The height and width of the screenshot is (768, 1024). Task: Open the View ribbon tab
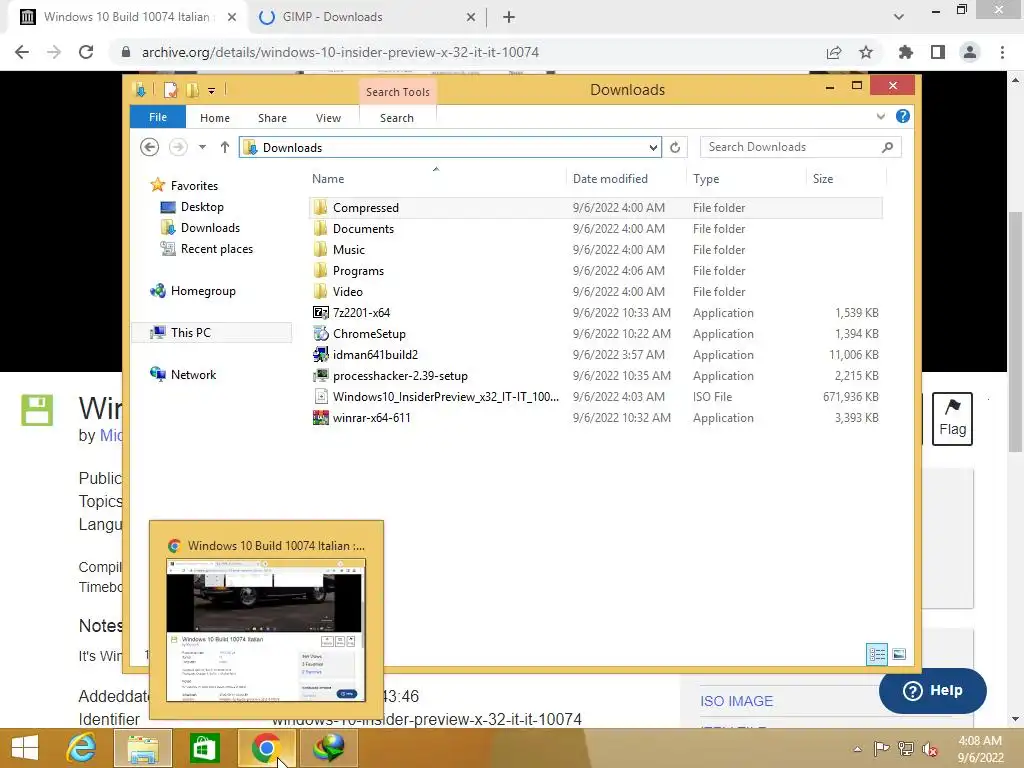click(x=328, y=118)
